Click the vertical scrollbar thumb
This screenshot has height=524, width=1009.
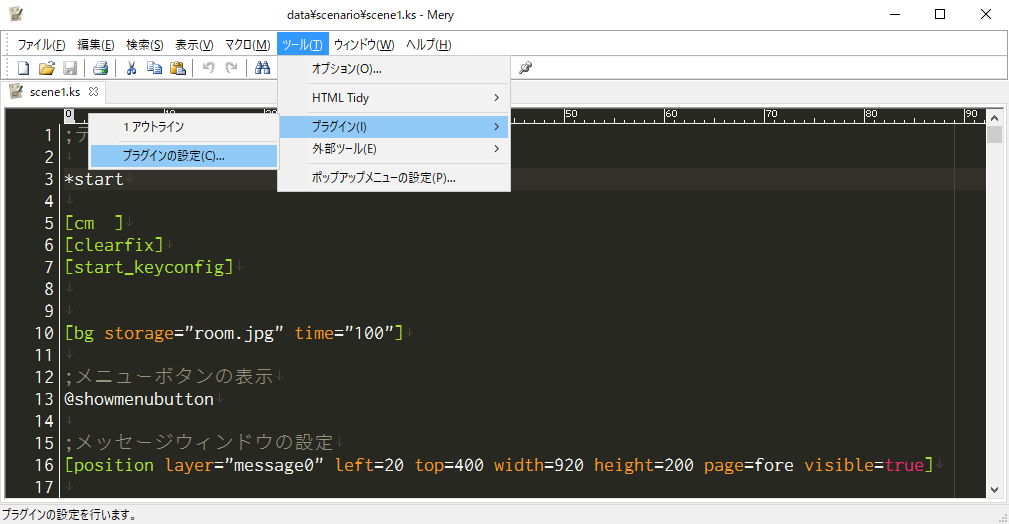pyautogui.click(x=995, y=135)
